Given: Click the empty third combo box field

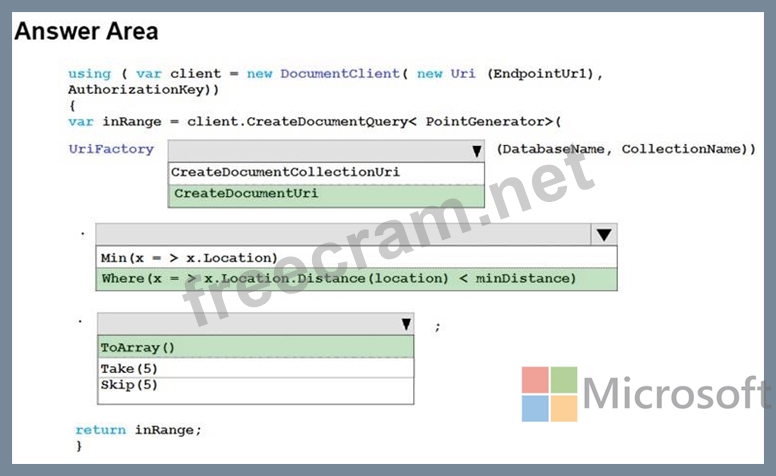Looking at the screenshot, I should [x=246, y=324].
